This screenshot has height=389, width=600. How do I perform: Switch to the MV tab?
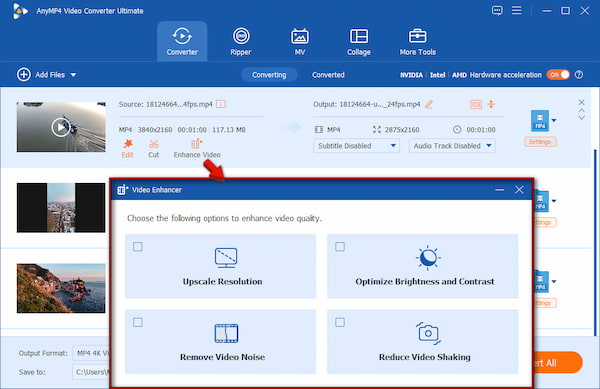coord(300,41)
